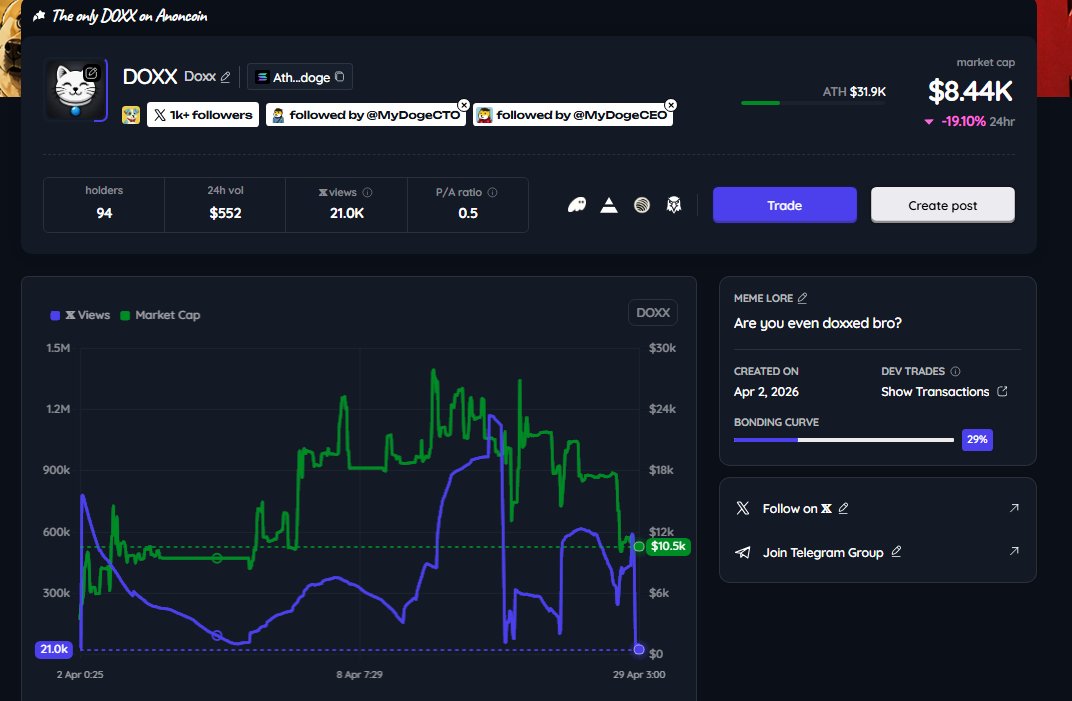Screen dimensions: 1072x701
Task: Copy the Ath...doge contract address
Action: (340, 77)
